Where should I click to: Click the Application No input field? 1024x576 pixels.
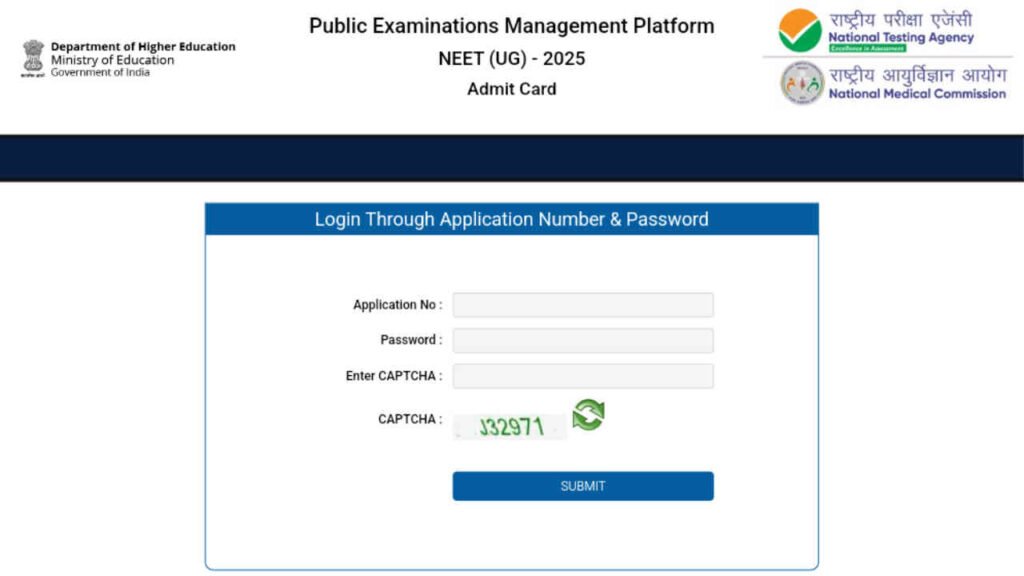click(582, 304)
